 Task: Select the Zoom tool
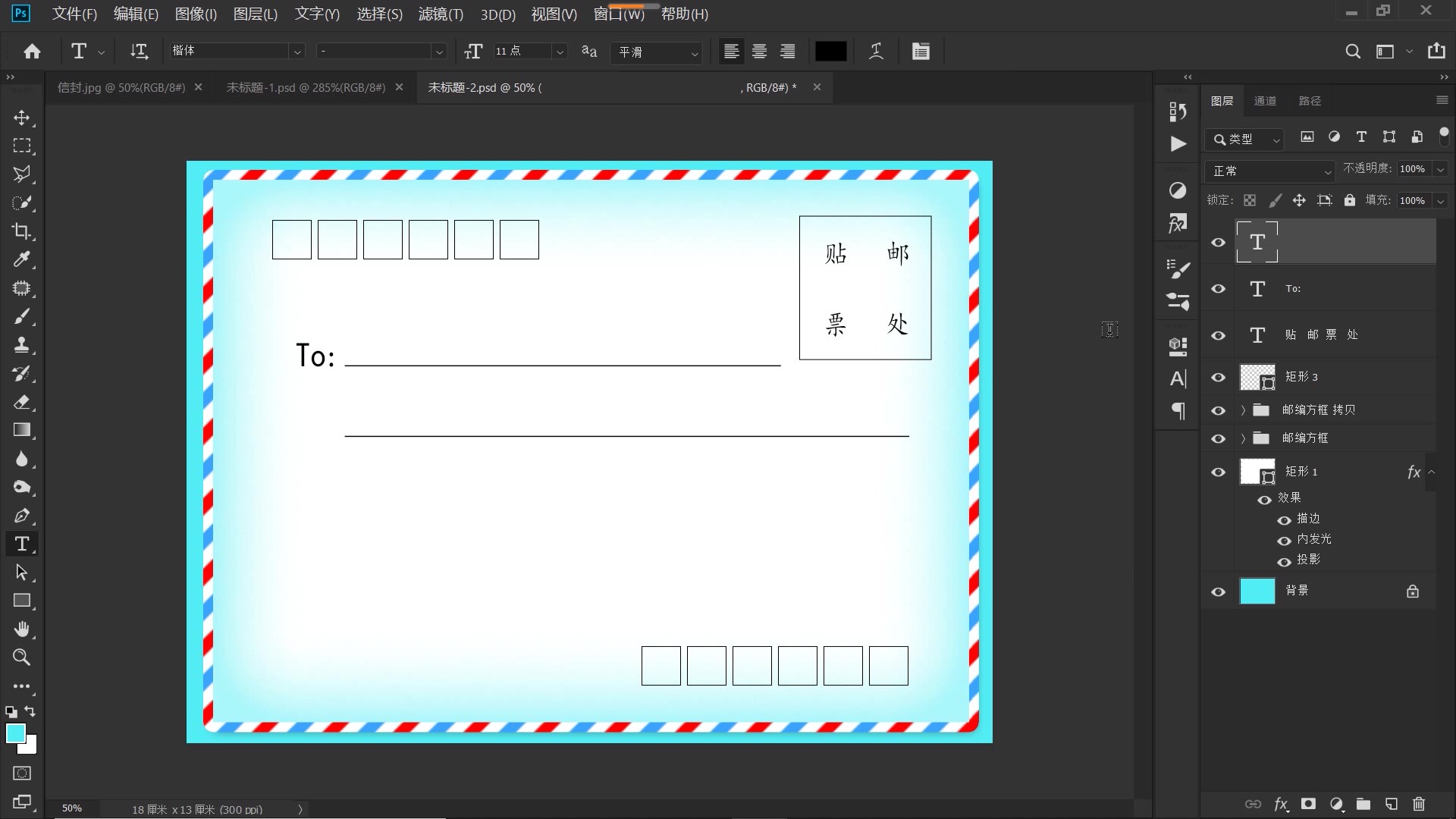click(22, 657)
